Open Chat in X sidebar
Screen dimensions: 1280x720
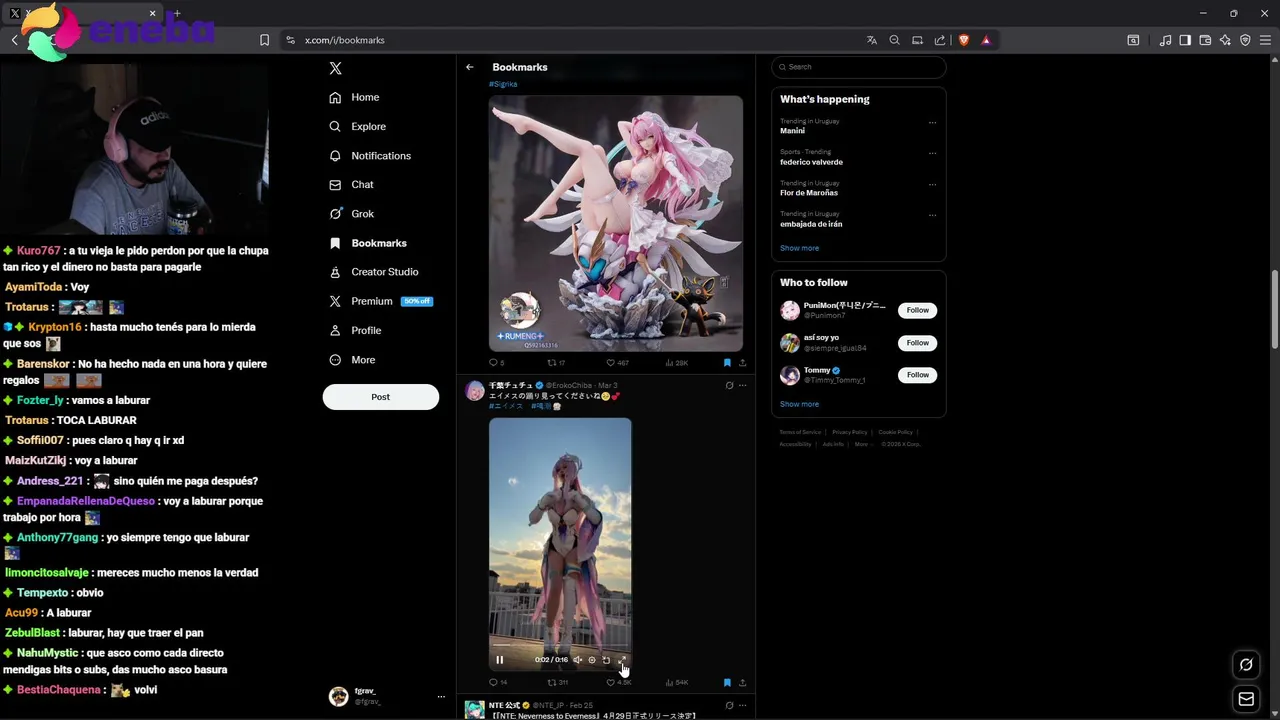click(x=351, y=185)
